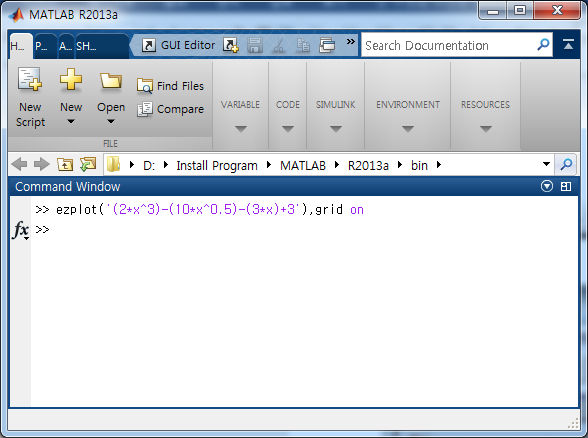This screenshot has width=588, height=438.
Task: Click the new shortcut icon
Action: click(231, 45)
